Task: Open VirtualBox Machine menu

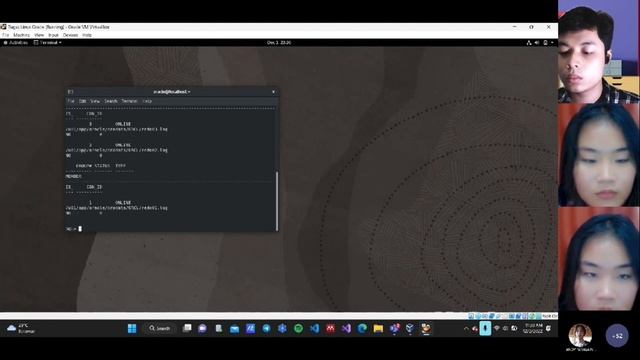Action: (21, 35)
